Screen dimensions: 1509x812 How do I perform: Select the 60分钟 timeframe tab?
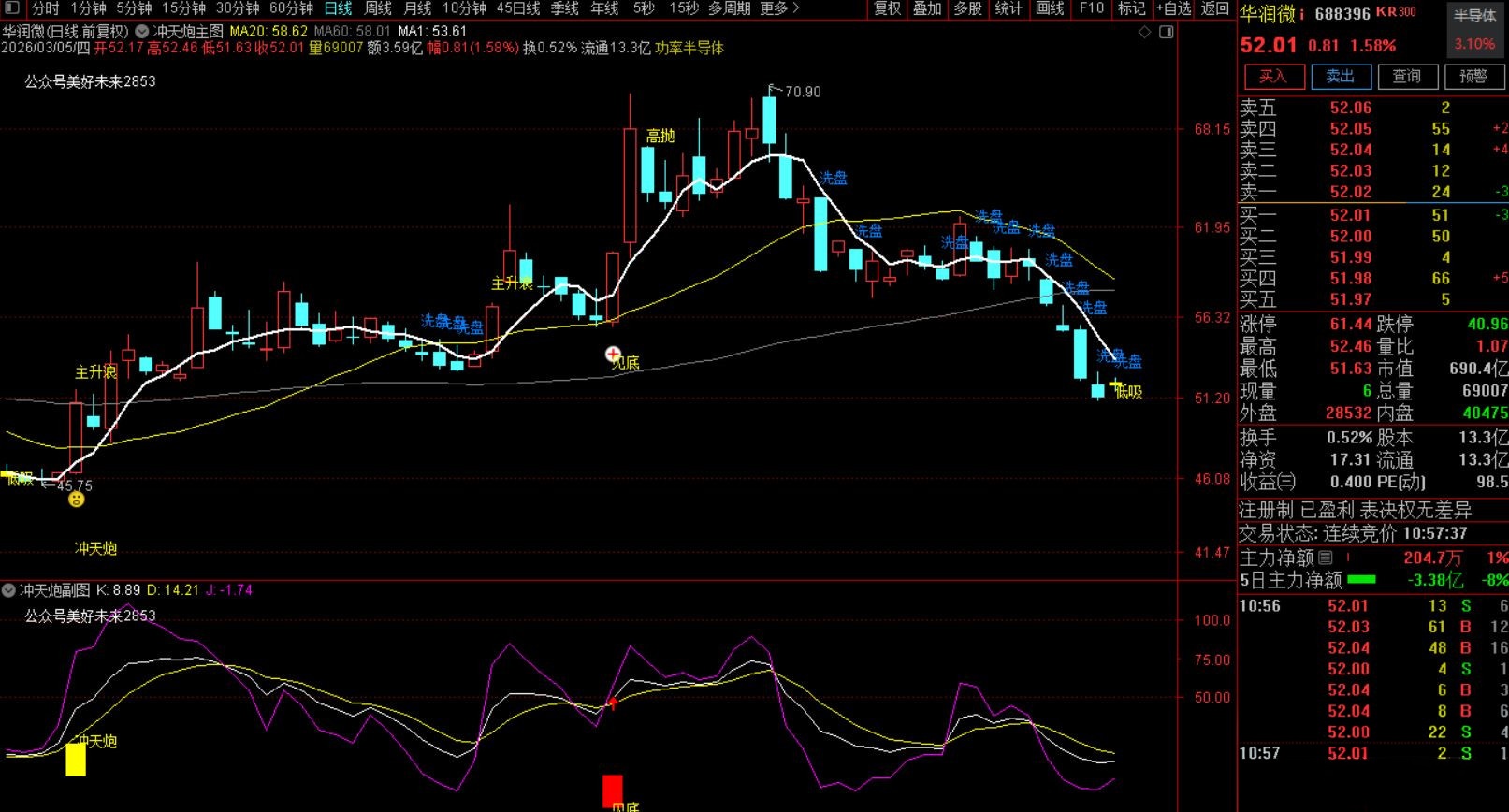coord(291,8)
